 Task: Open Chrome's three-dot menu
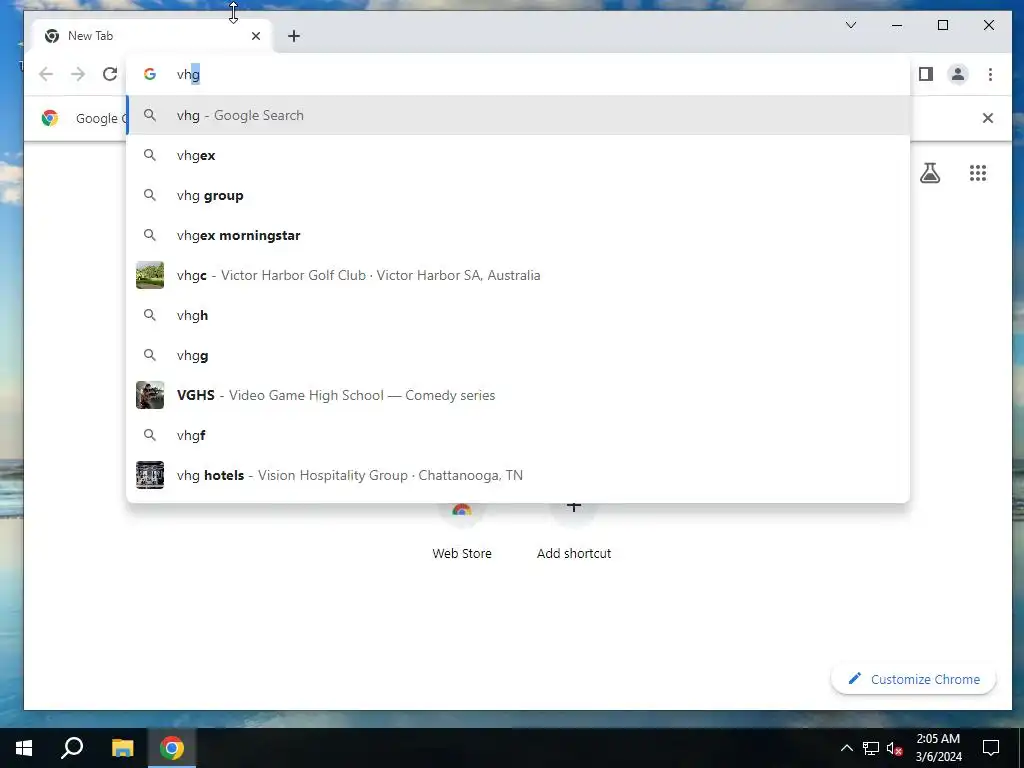[990, 74]
